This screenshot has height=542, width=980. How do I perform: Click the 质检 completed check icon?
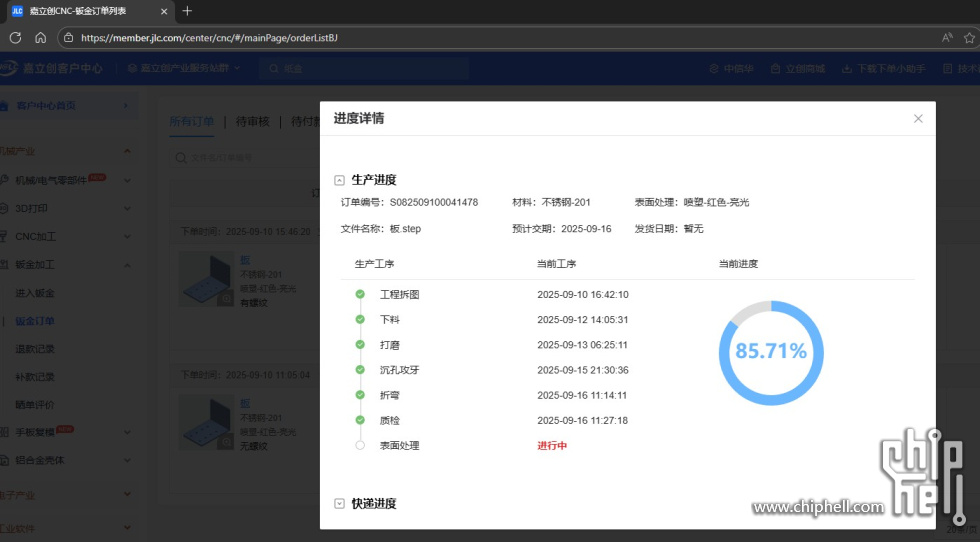360,420
